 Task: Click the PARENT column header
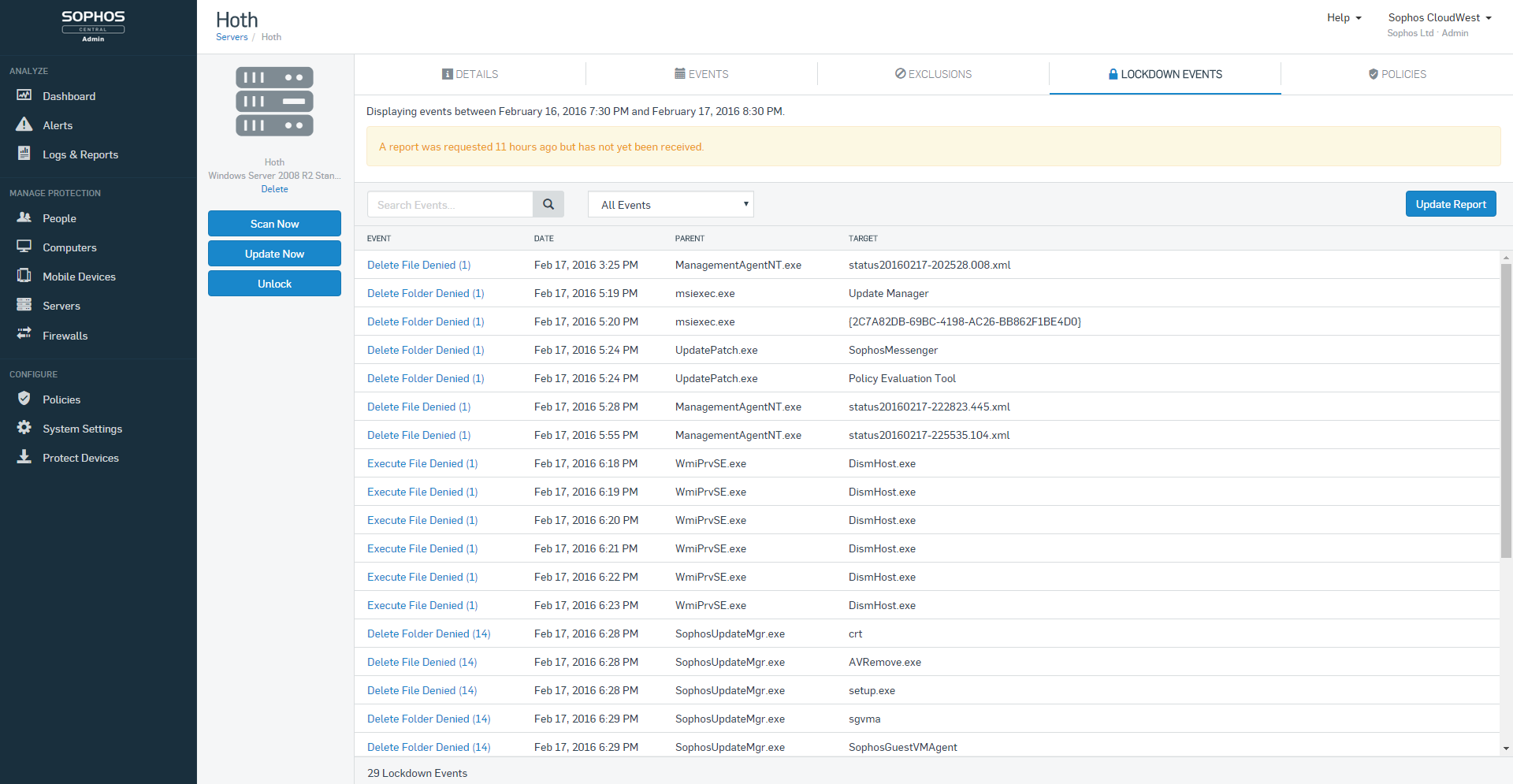point(690,238)
